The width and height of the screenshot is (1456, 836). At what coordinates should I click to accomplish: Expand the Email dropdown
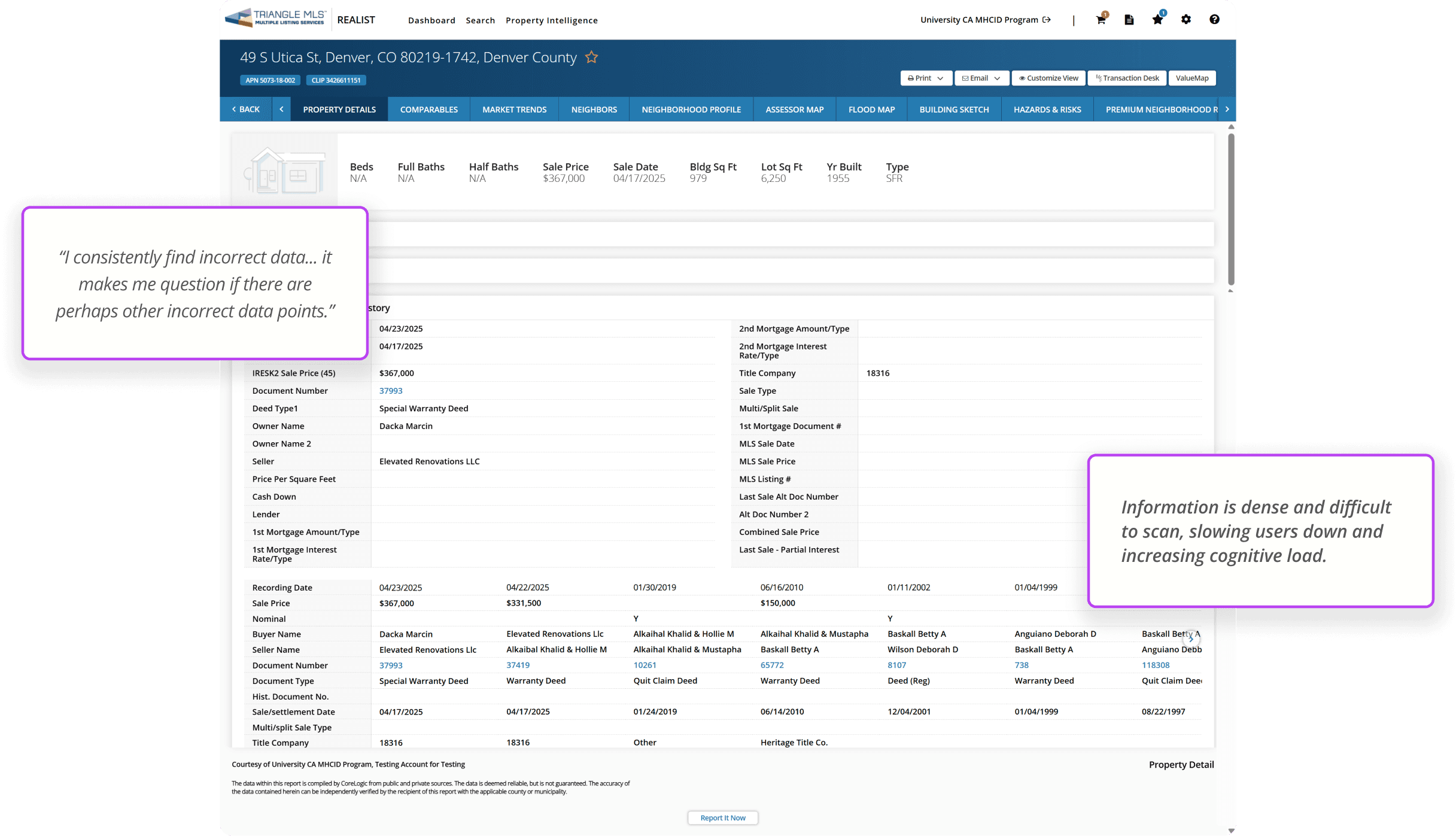981,78
